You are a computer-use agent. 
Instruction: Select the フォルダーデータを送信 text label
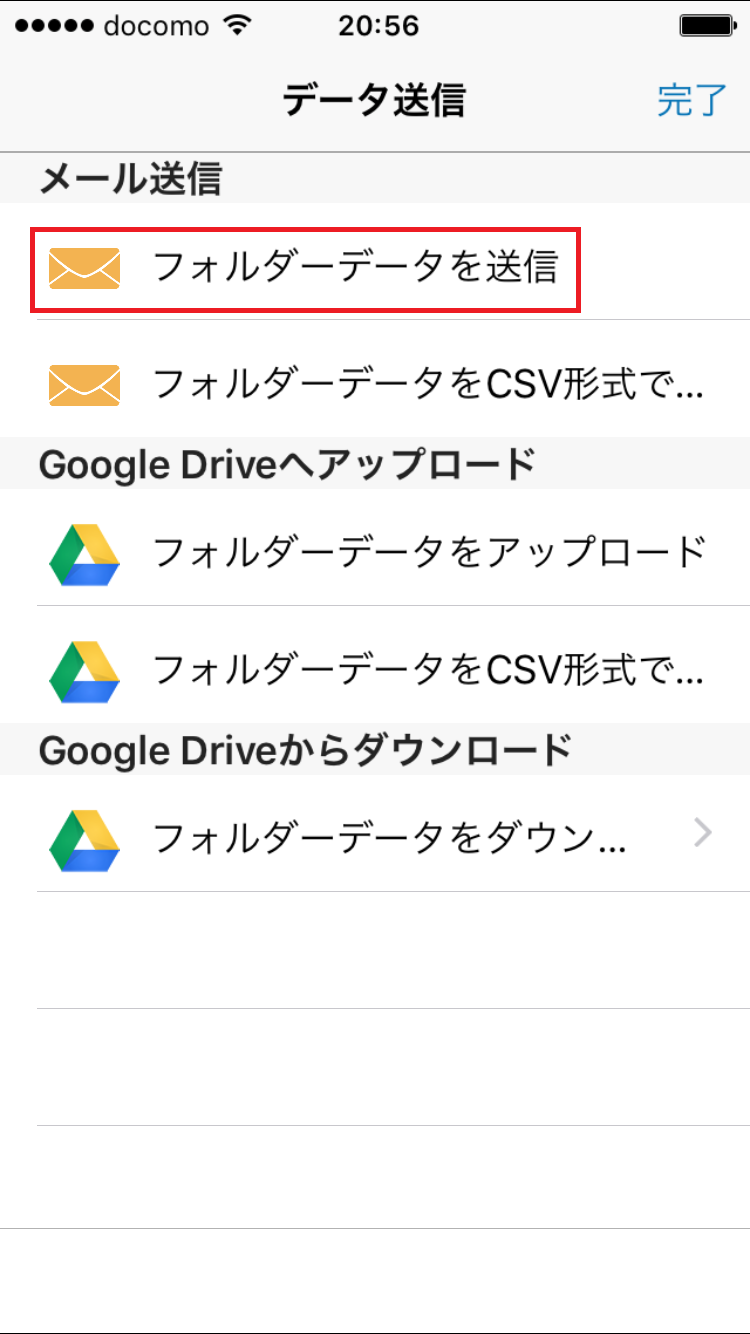pos(355,268)
